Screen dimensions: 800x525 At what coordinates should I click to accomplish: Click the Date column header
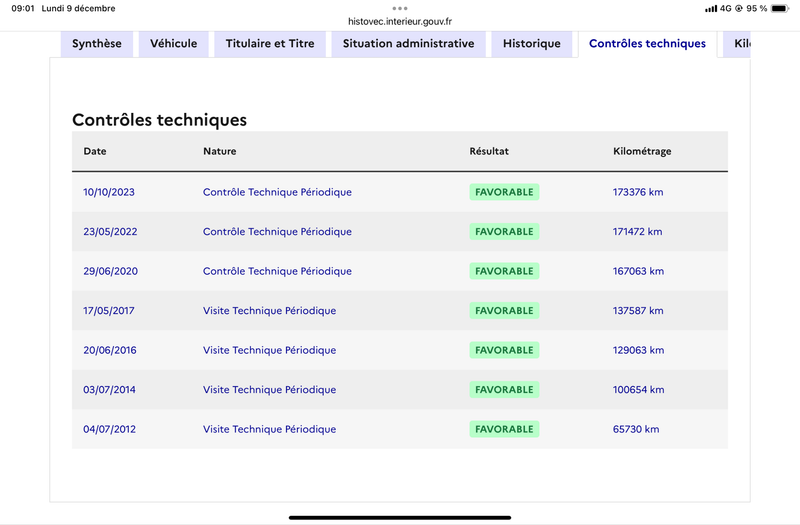(x=95, y=151)
